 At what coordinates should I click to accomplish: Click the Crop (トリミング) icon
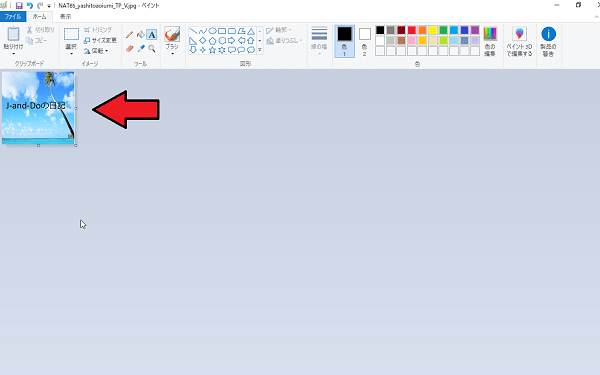coord(87,30)
